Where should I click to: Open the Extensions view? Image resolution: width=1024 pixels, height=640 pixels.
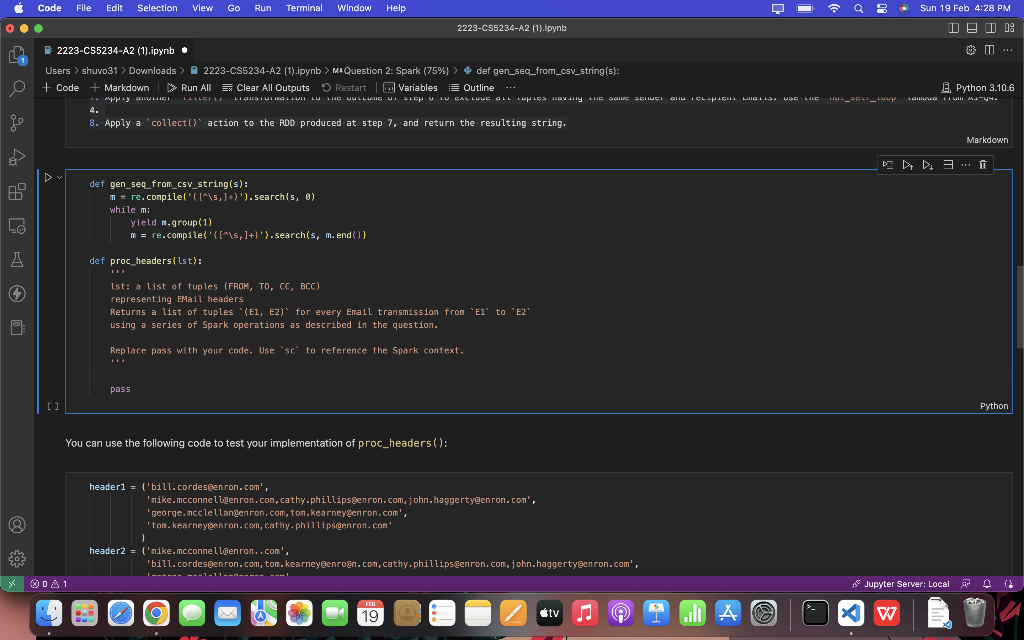tap(17, 191)
